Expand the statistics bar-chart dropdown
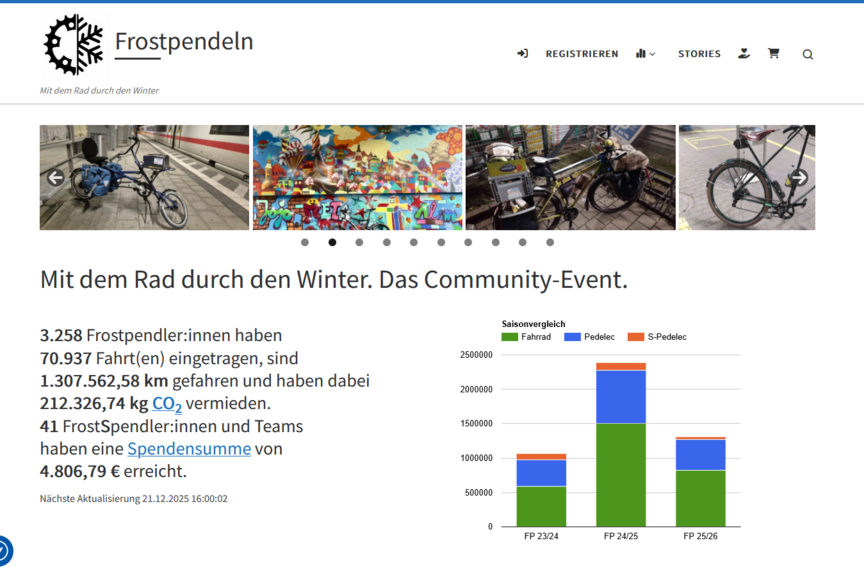 (645, 54)
